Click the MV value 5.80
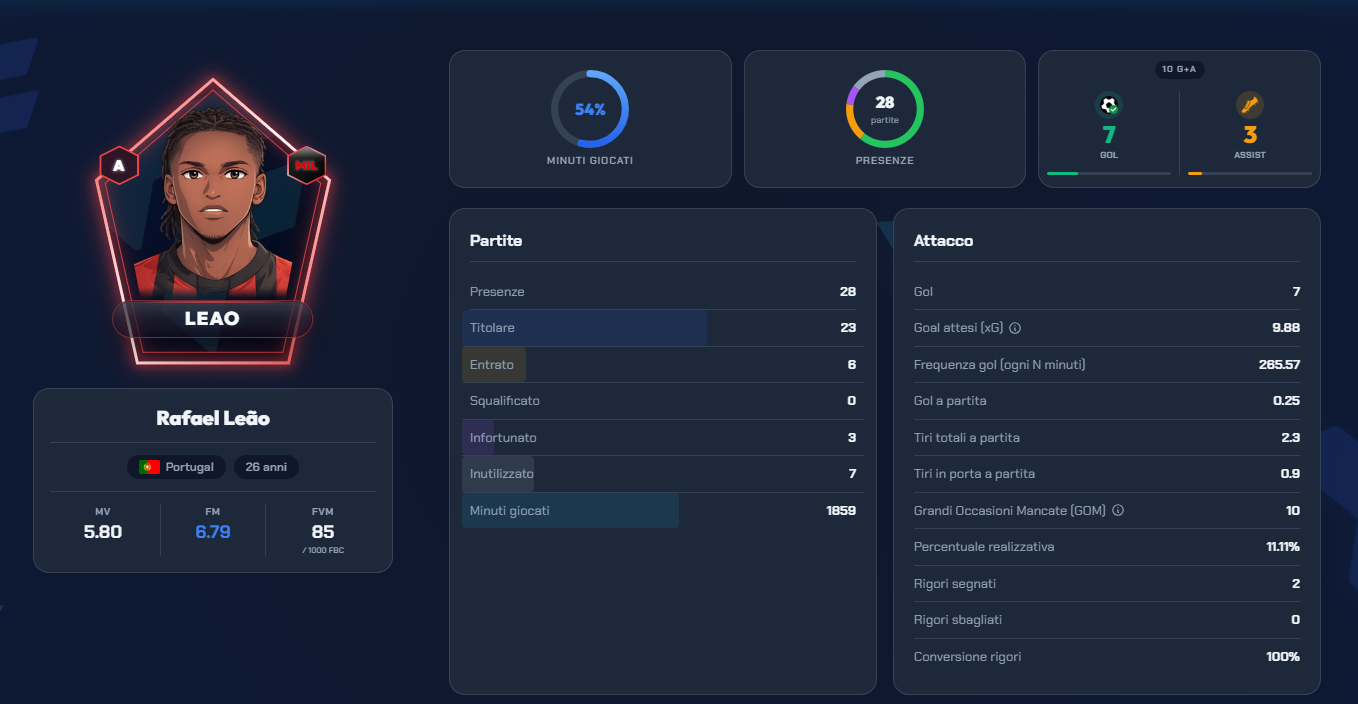This screenshot has height=704, width=1358. pos(103,532)
